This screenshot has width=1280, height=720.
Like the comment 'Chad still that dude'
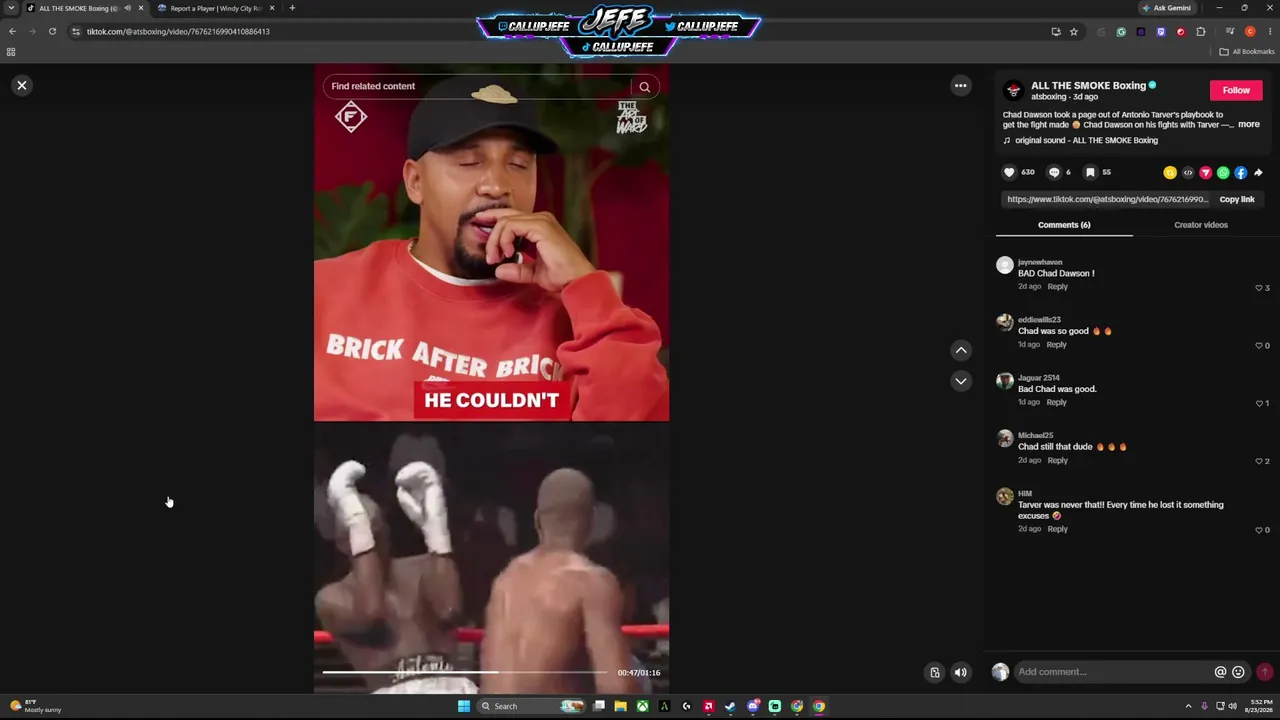point(1259,462)
